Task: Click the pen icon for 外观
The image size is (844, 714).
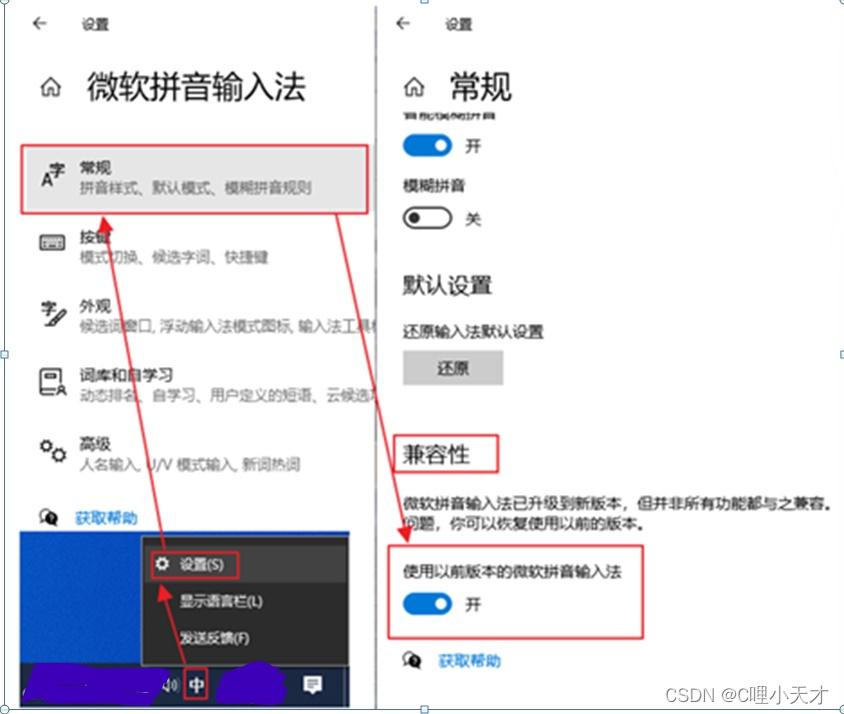Action: tap(53, 313)
